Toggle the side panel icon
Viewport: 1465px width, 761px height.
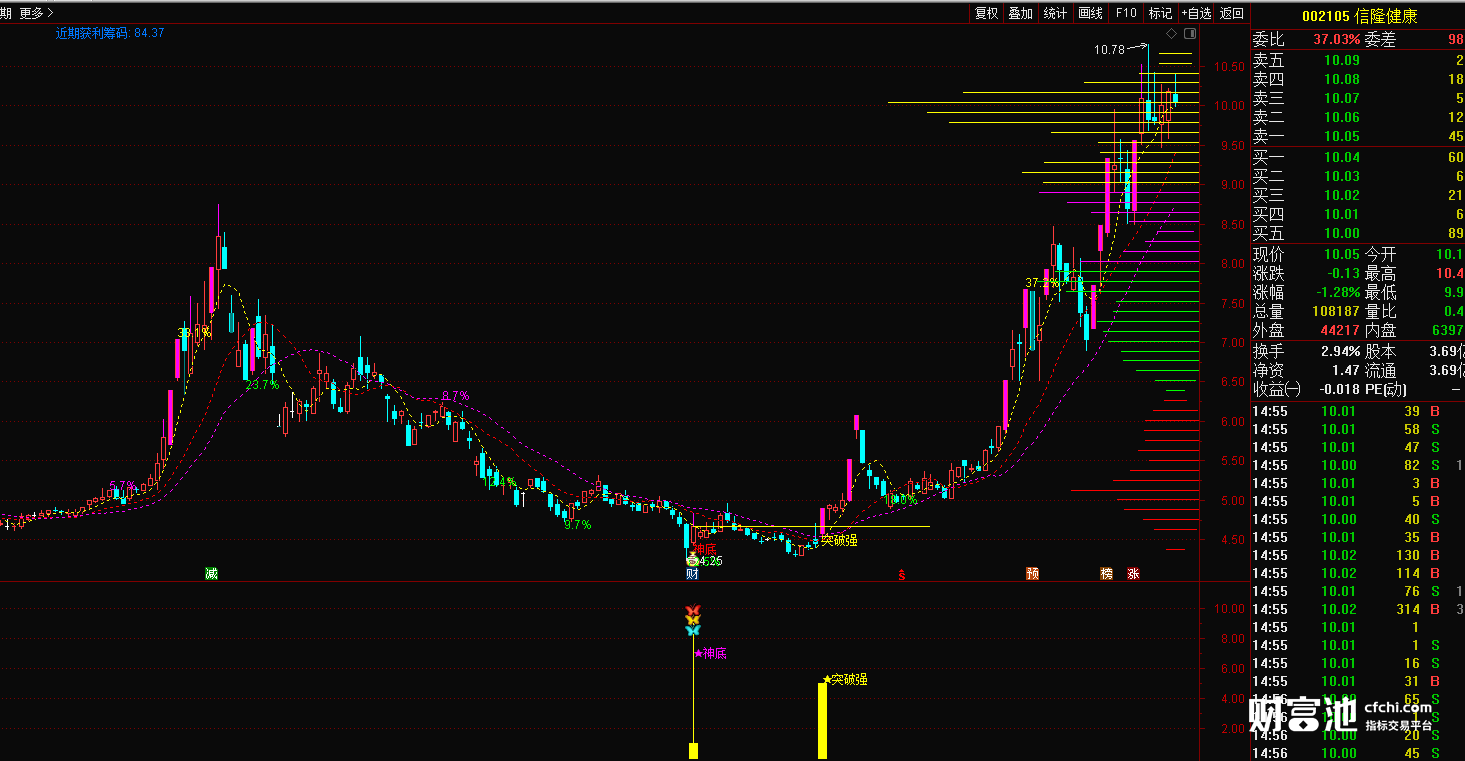tap(1188, 34)
